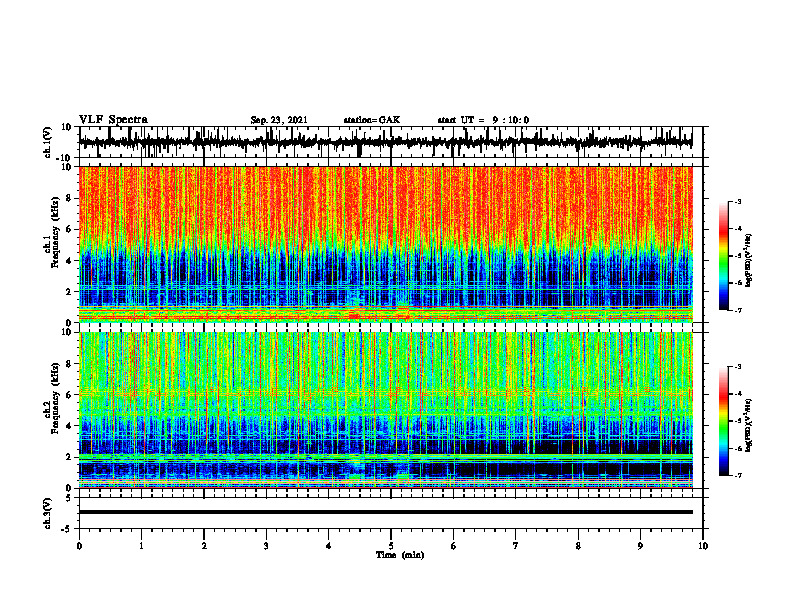Click time axis tick label '10'

coord(703,546)
